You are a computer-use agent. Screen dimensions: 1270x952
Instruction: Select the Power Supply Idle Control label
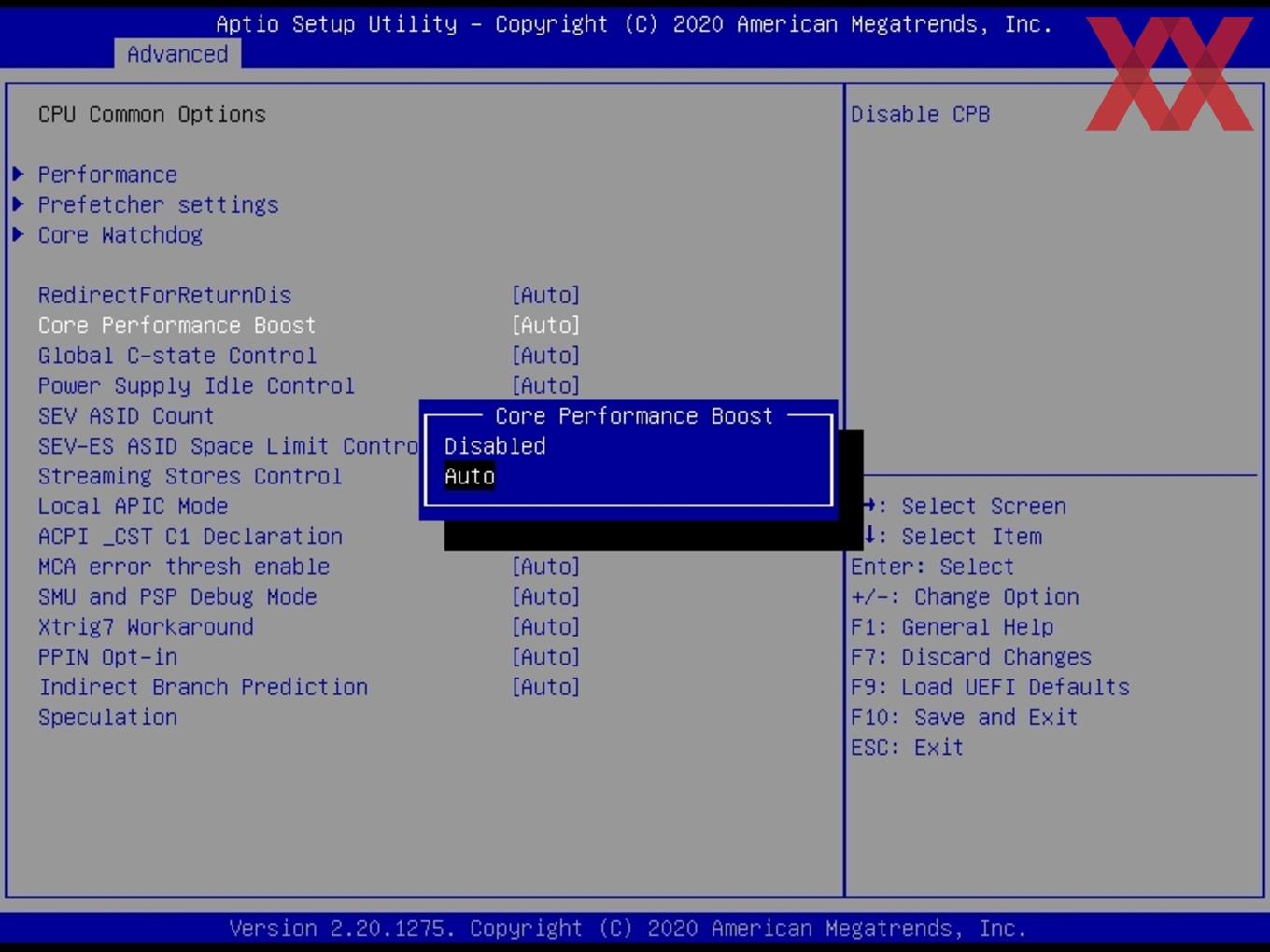click(x=196, y=385)
